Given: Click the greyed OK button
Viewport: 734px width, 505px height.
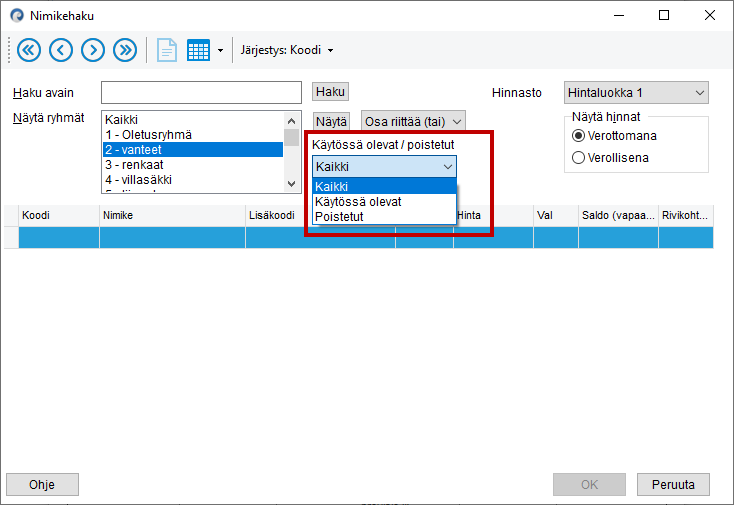Looking at the screenshot, I should (589, 484).
